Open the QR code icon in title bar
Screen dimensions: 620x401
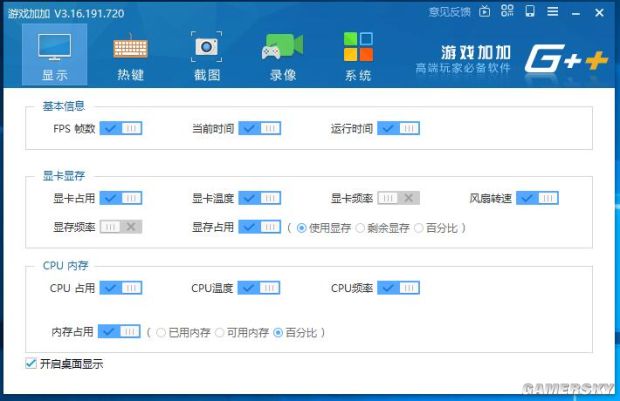508,12
